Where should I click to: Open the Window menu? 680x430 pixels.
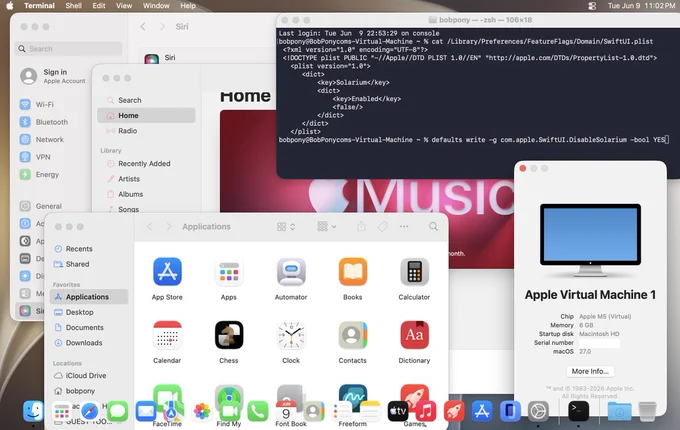(x=156, y=6)
